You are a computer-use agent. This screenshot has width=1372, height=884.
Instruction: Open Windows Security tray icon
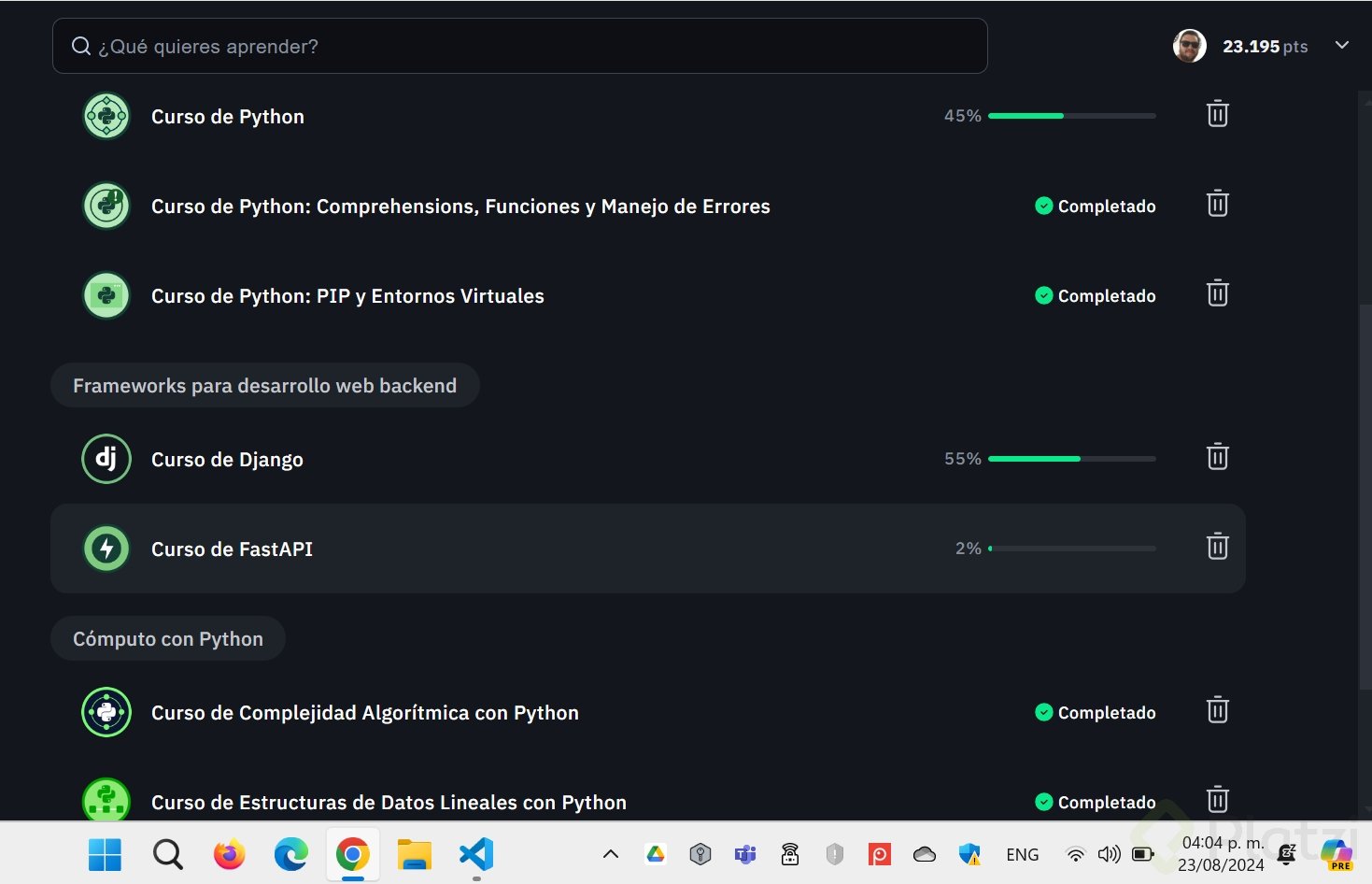(969, 854)
